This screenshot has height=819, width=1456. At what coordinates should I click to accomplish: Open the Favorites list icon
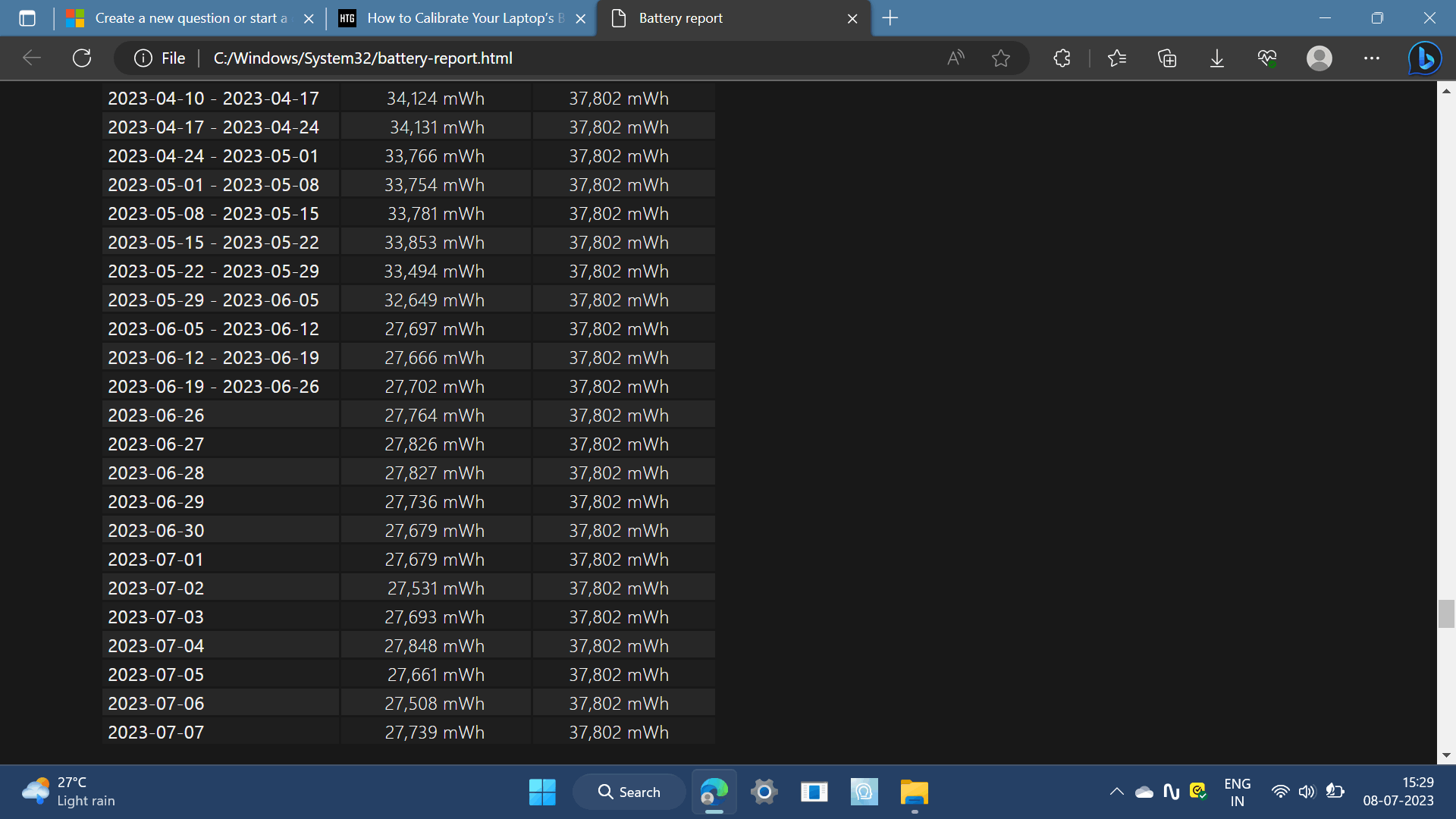(1117, 58)
